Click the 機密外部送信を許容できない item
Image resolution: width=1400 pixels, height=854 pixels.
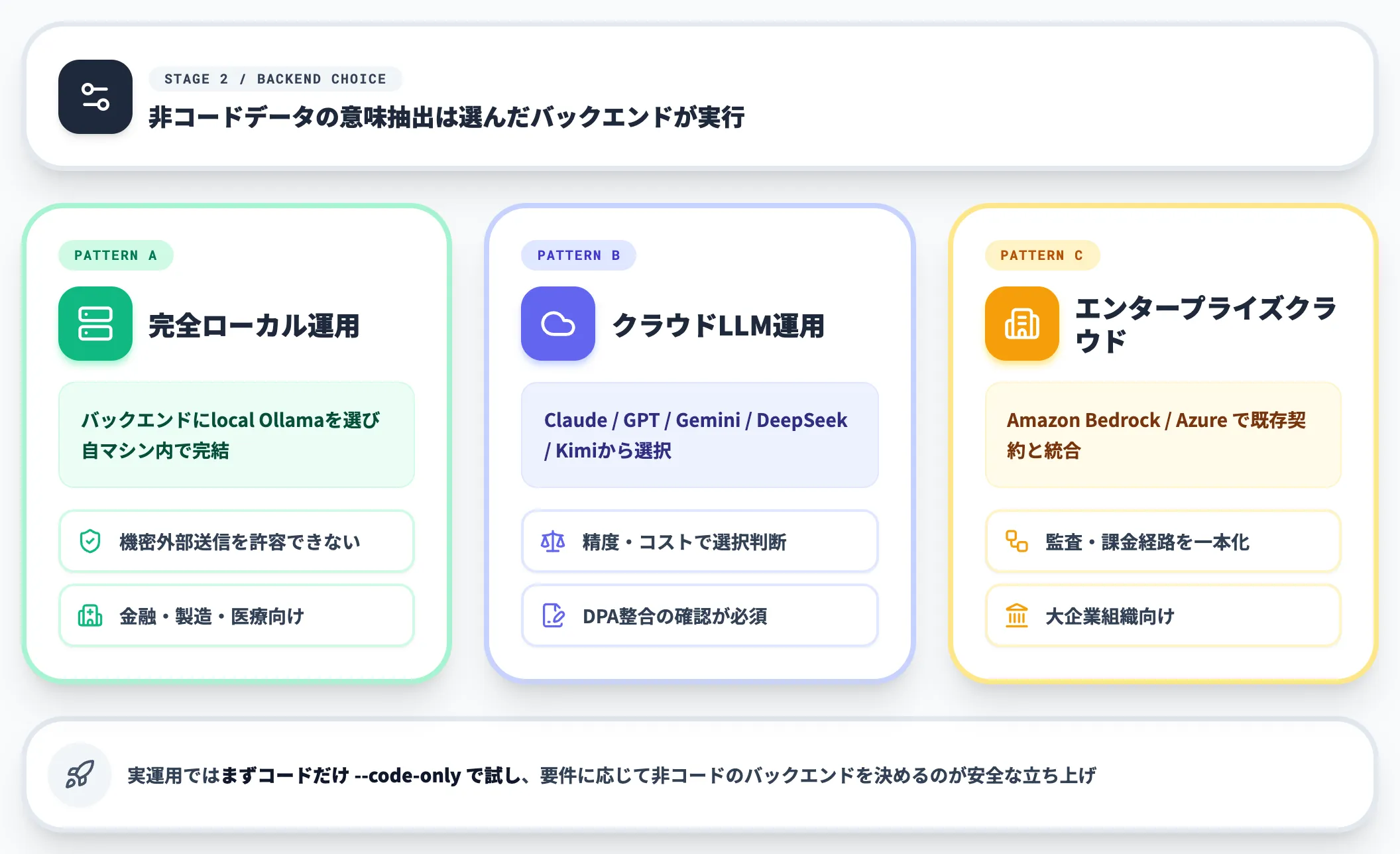coord(237,541)
